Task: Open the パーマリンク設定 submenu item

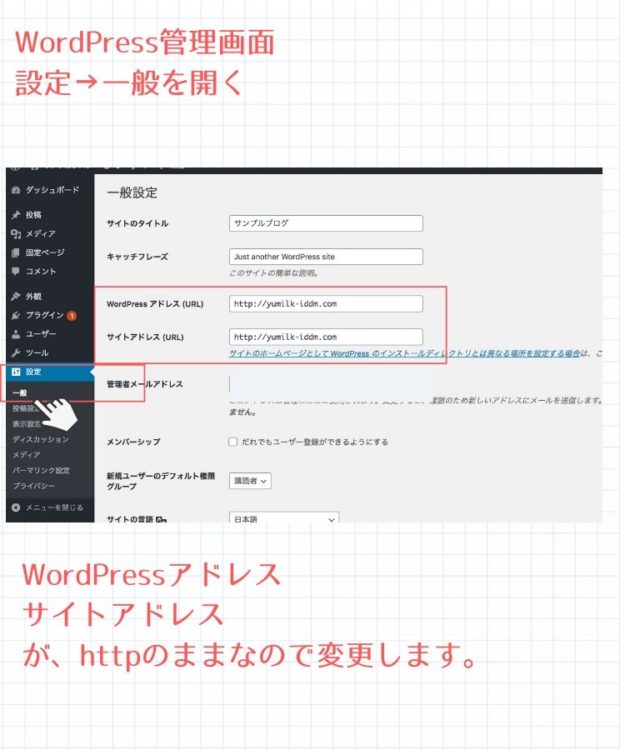Action: coord(41,470)
